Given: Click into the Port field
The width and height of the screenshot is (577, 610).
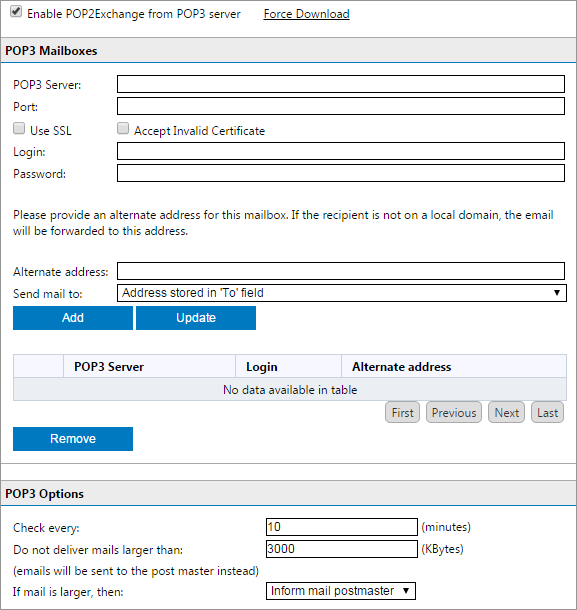Looking at the screenshot, I should [x=341, y=106].
